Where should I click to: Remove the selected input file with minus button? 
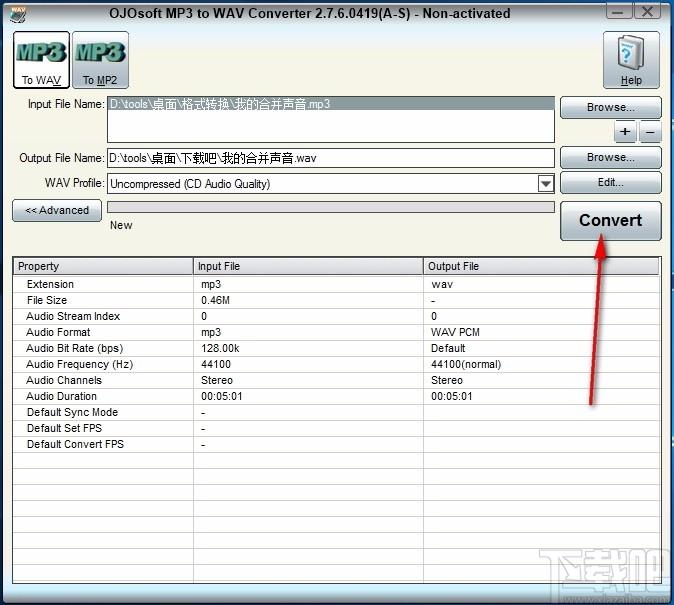[650, 132]
